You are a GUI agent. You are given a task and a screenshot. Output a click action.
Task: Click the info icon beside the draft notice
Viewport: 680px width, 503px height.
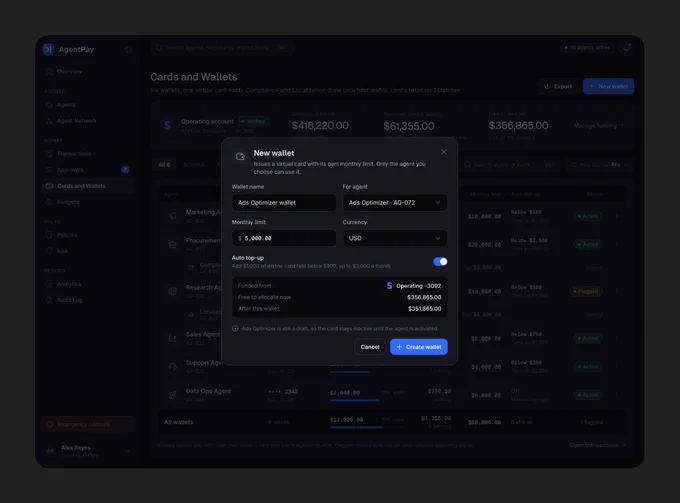click(235, 328)
